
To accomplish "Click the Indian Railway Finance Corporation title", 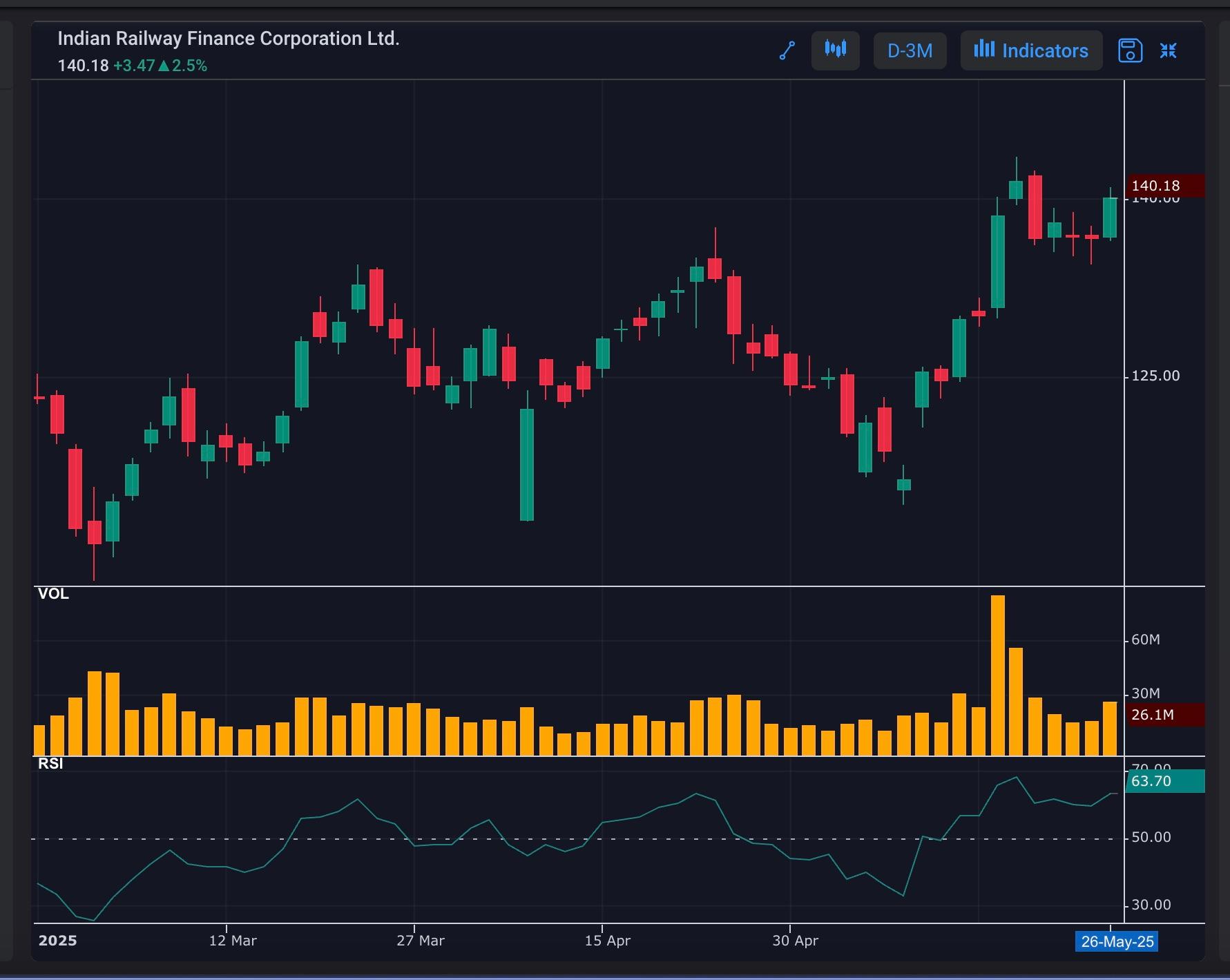I will click(x=229, y=39).
